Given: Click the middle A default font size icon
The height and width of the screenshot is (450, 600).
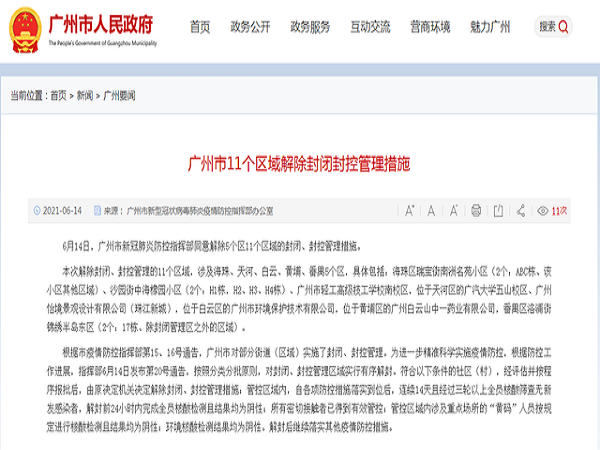Looking at the screenshot, I should 431,211.
